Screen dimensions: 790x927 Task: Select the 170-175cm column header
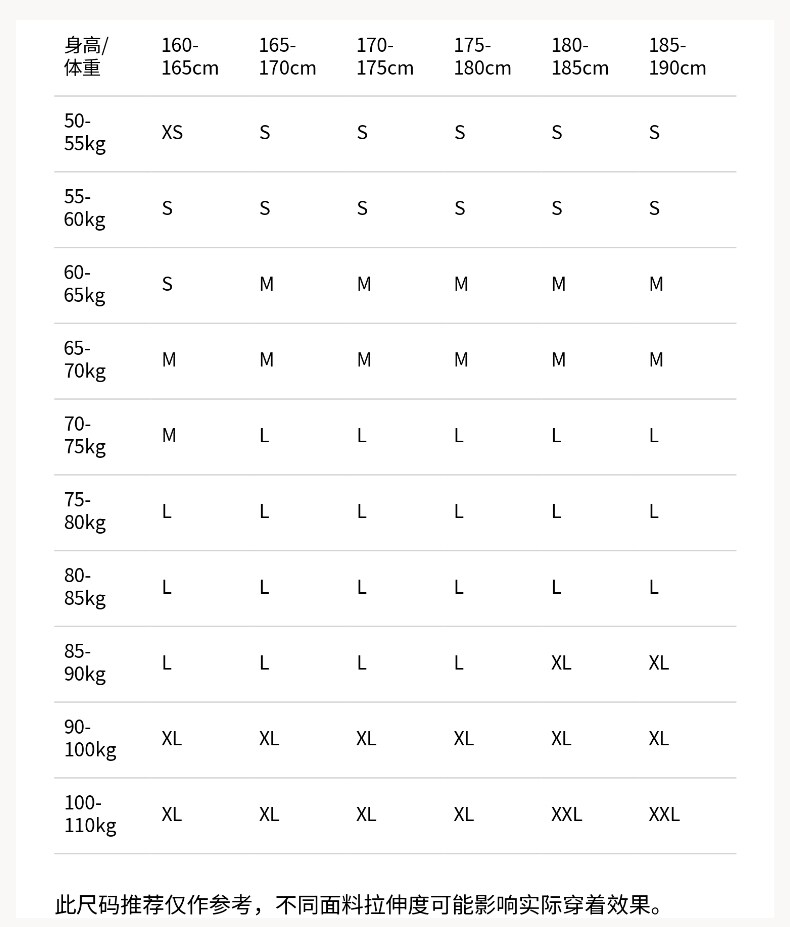point(384,57)
